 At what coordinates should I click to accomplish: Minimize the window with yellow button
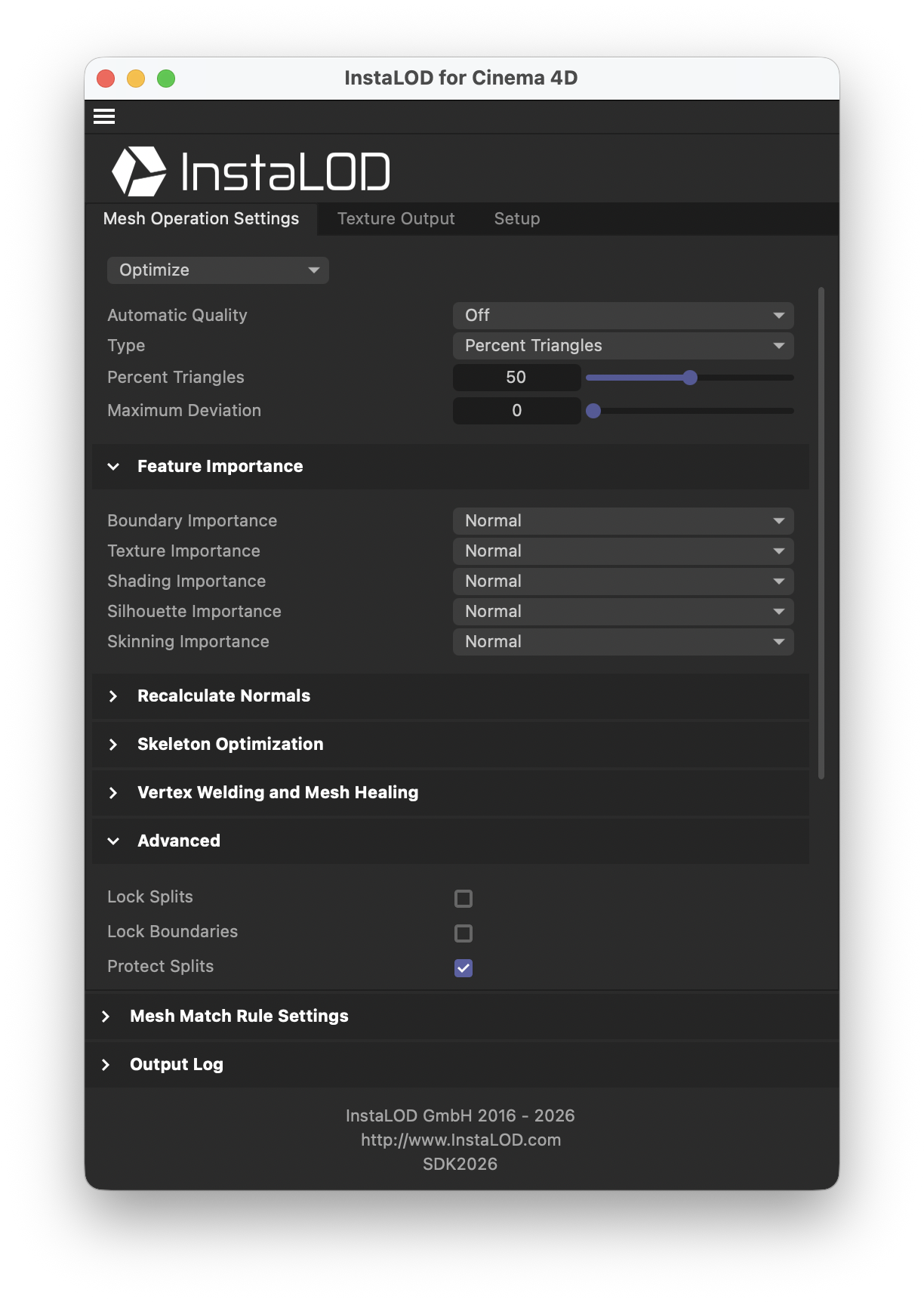(136, 79)
